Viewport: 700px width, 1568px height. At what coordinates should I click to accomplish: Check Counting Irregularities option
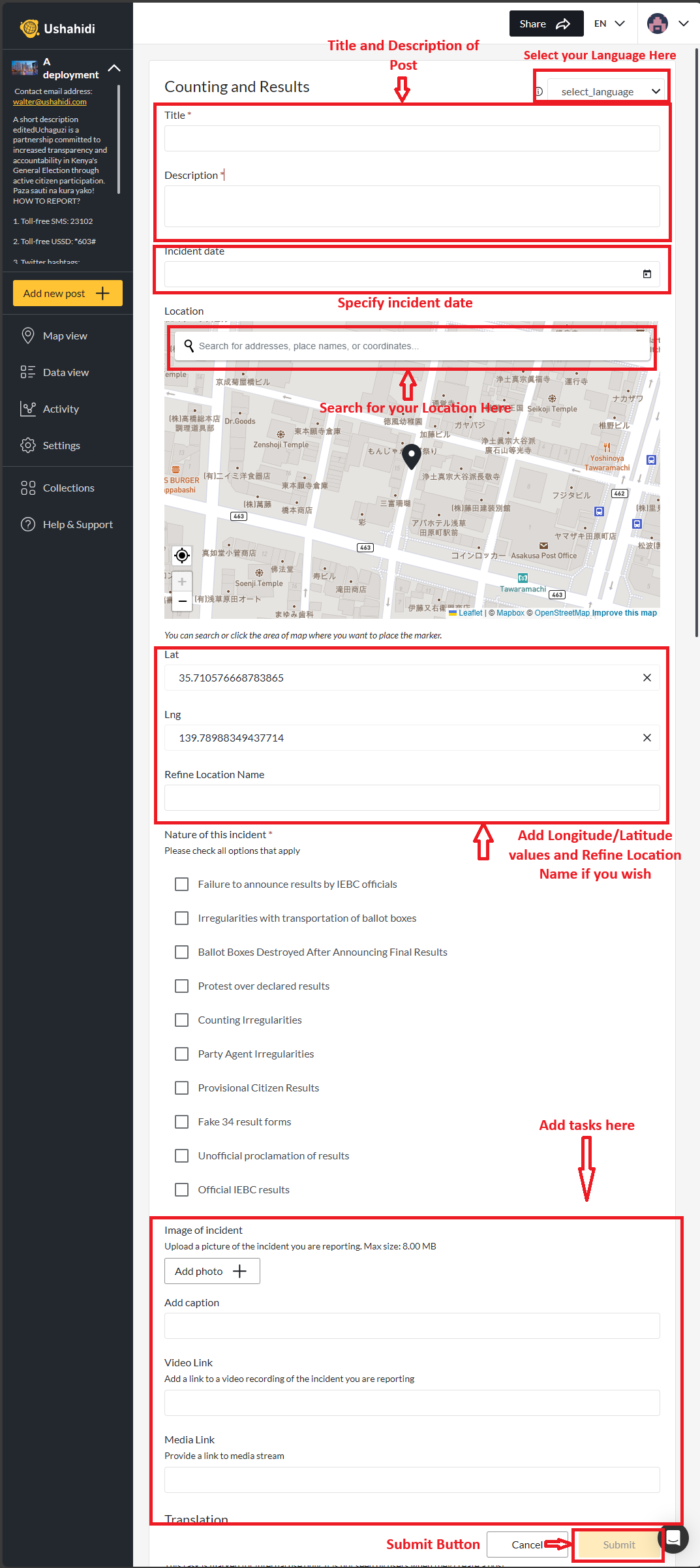coord(182,1020)
